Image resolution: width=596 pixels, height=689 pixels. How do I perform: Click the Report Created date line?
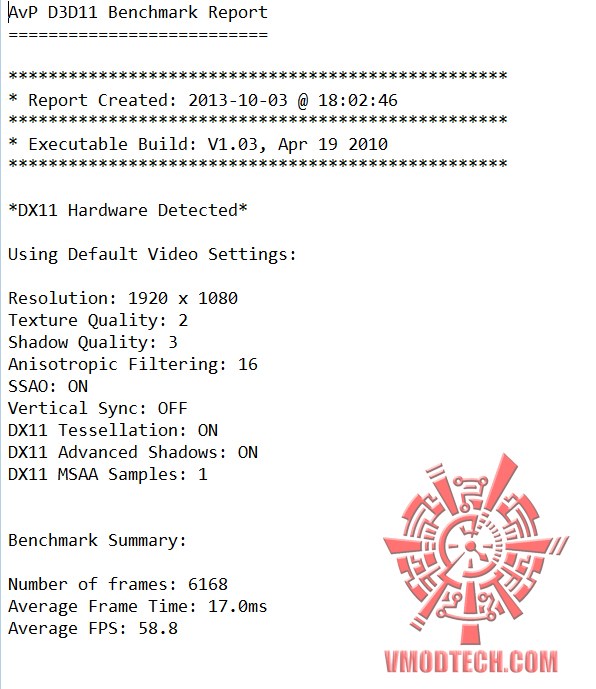pyautogui.click(x=203, y=101)
